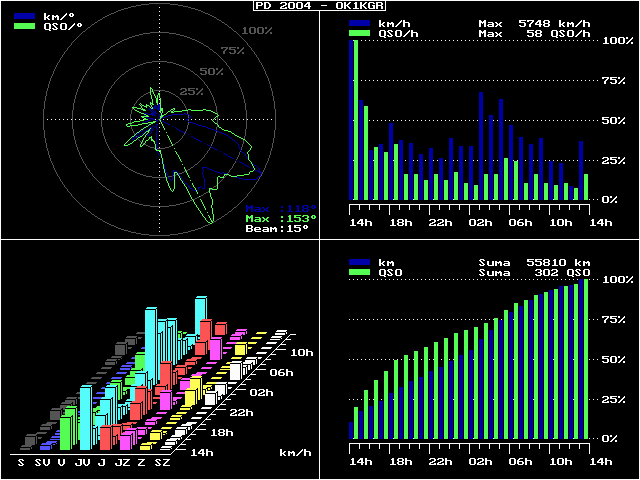Screen dimensions: 640x480
Task: Click 10h axis label under cumulative chart
Action: point(561,462)
